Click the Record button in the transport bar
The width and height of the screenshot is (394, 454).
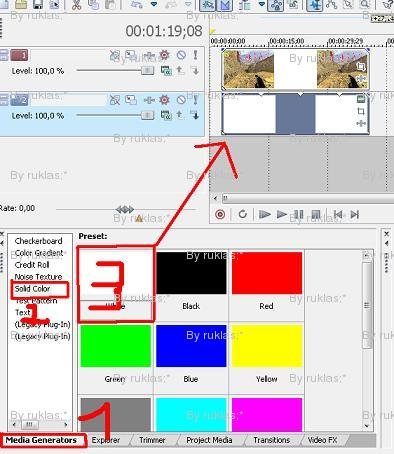[220, 214]
